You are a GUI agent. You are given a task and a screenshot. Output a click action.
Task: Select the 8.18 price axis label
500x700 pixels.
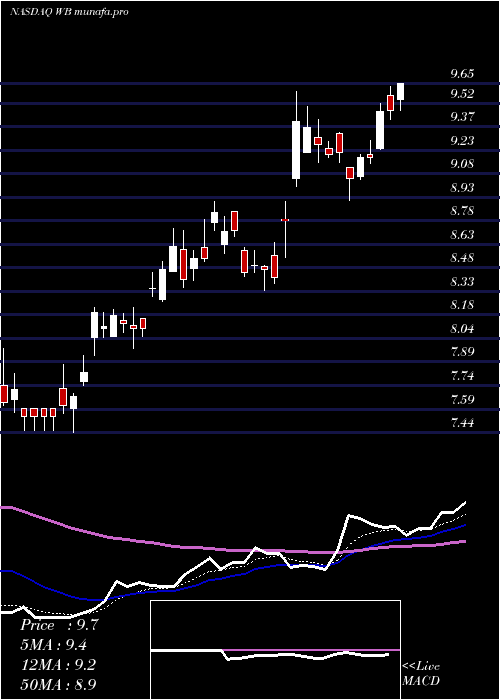pos(462,305)
